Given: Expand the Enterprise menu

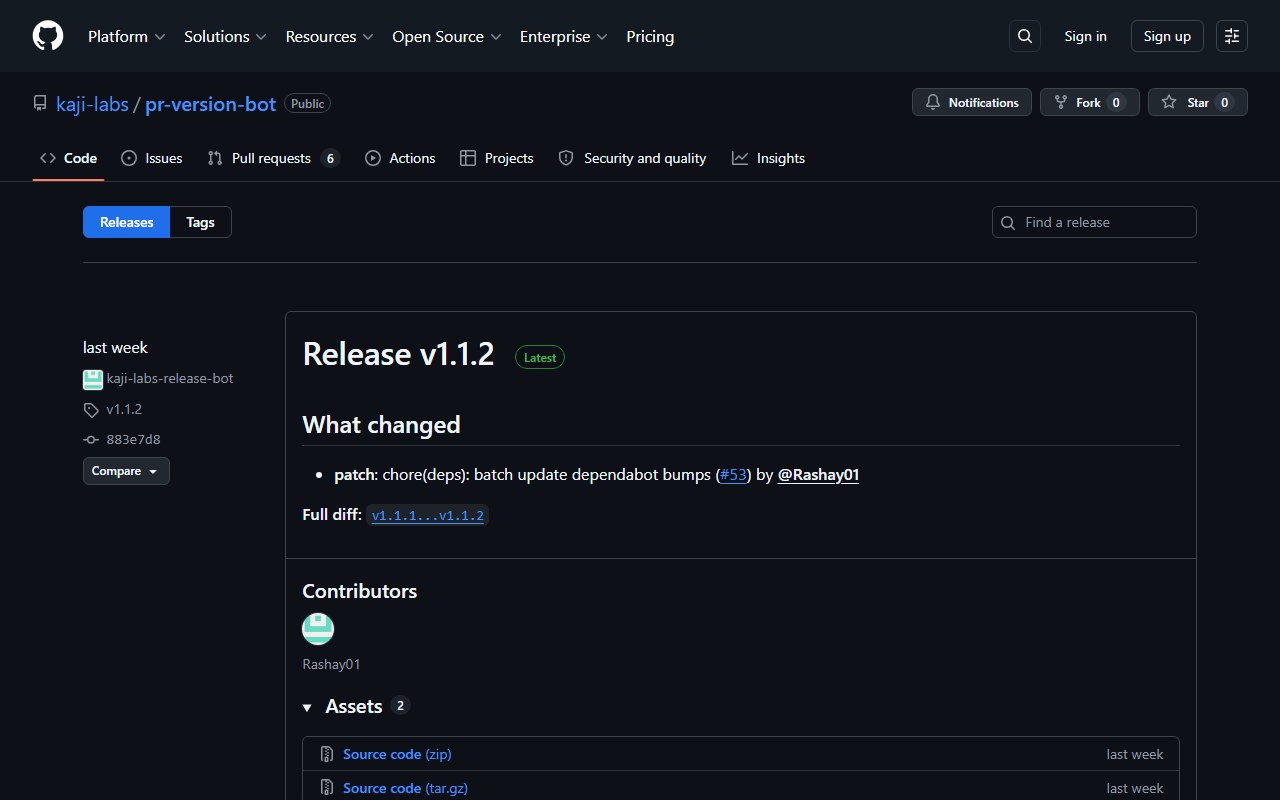Looking at the screenshot, I should coord(564,36).
